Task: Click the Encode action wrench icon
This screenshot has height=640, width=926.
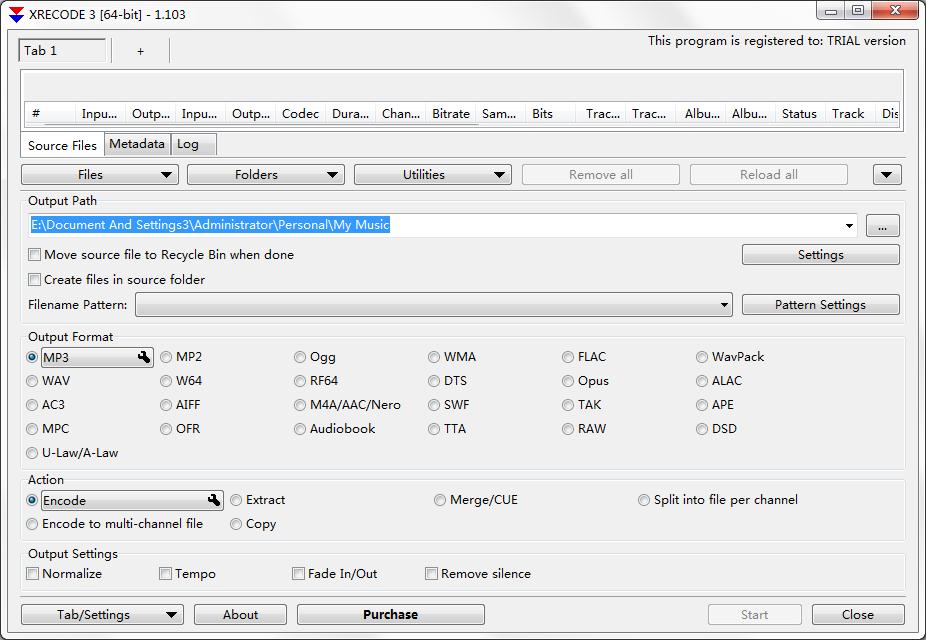Action: click(214, 500)
